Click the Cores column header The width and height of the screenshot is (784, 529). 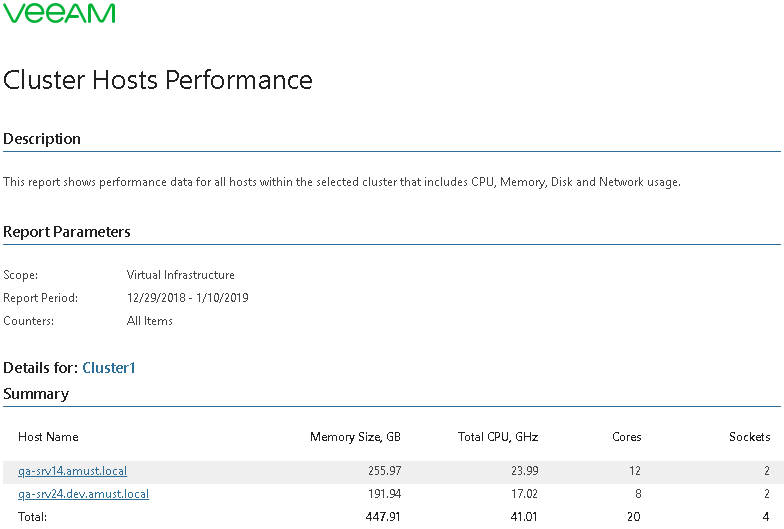click(626, 437)
